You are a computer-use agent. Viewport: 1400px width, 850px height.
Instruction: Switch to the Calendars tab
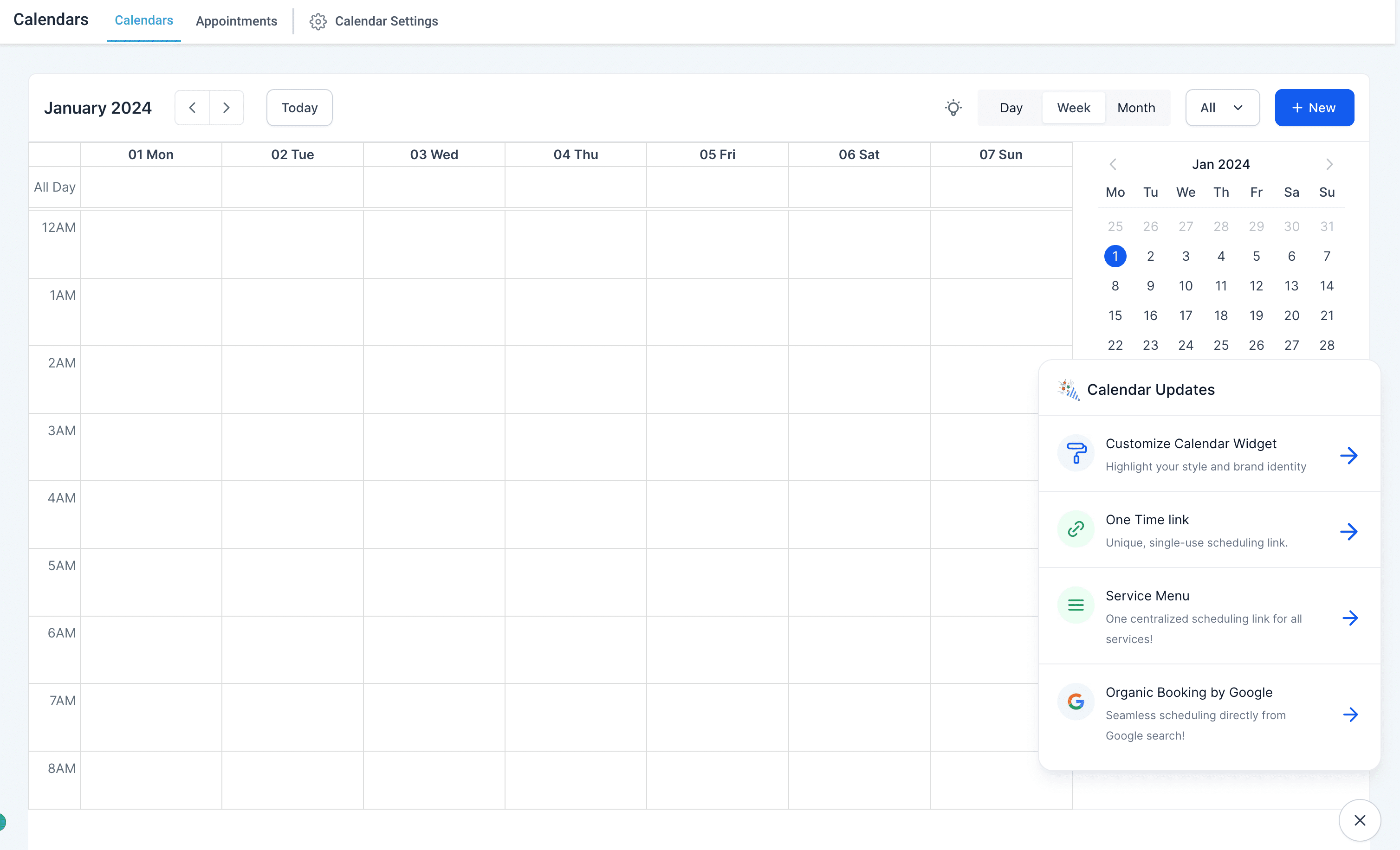point(144,20)
